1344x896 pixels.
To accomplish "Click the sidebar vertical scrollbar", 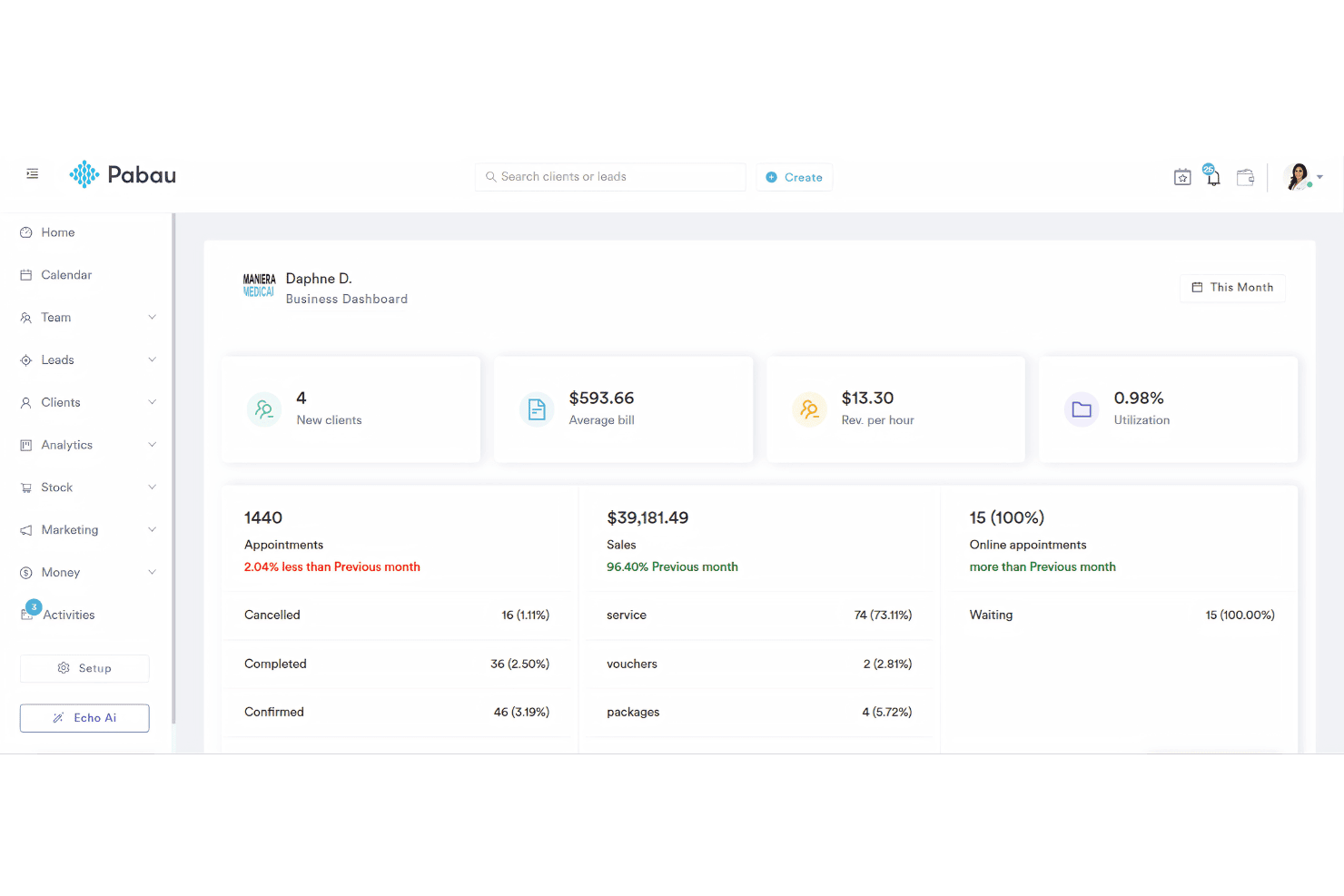I will pyautogui.click(x=173, y=468).
